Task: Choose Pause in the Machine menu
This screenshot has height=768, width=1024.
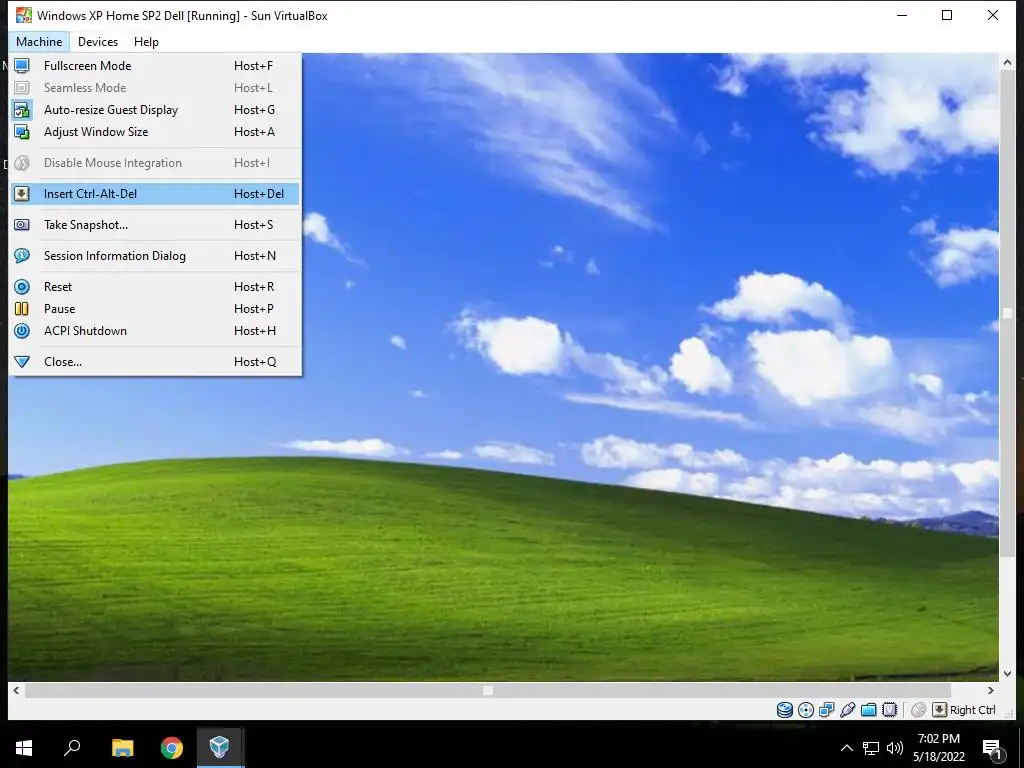Action: (x=155, y=309)
